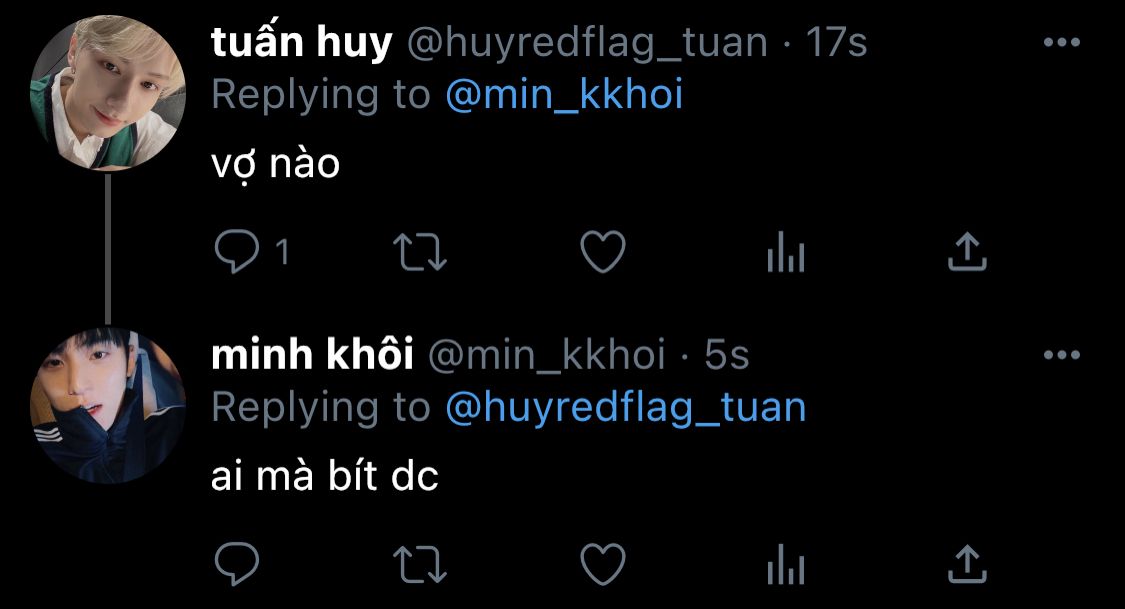
Task: Open more options for tuấn huy's tweet
Action: [x=1062, y=43]
